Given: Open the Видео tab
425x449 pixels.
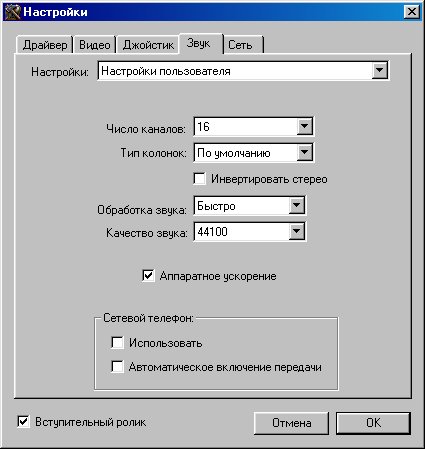Looking at the screenshot, I should coord(95,45).
